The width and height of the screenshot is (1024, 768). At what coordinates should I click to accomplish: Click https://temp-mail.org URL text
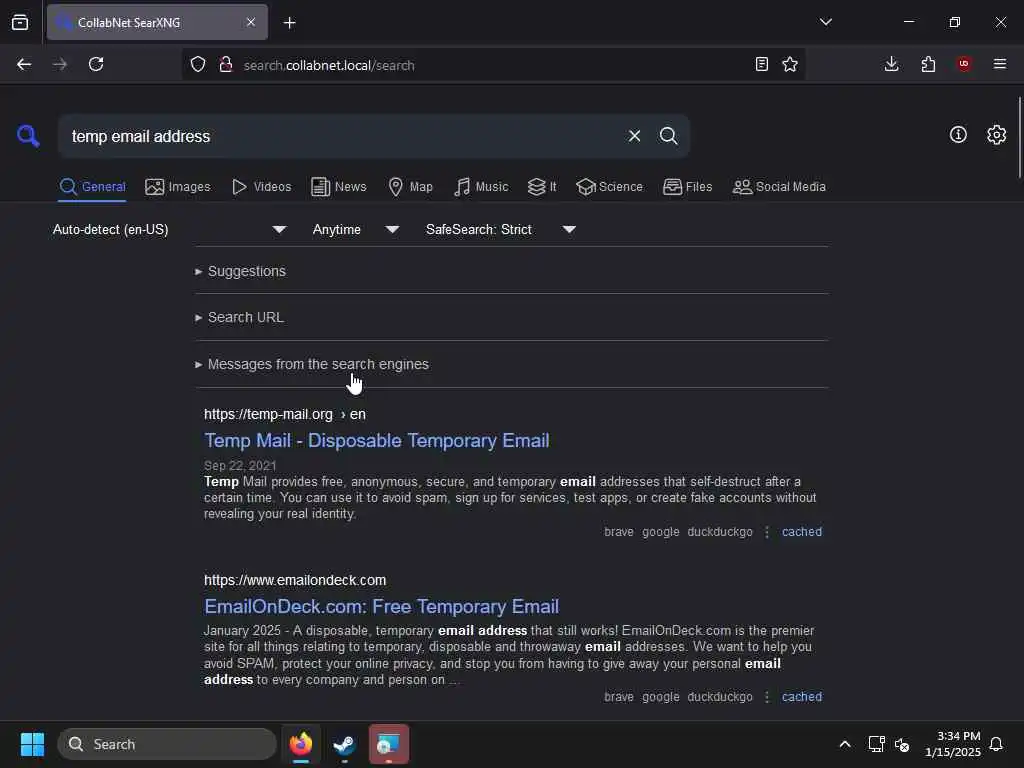click(268, 414)
